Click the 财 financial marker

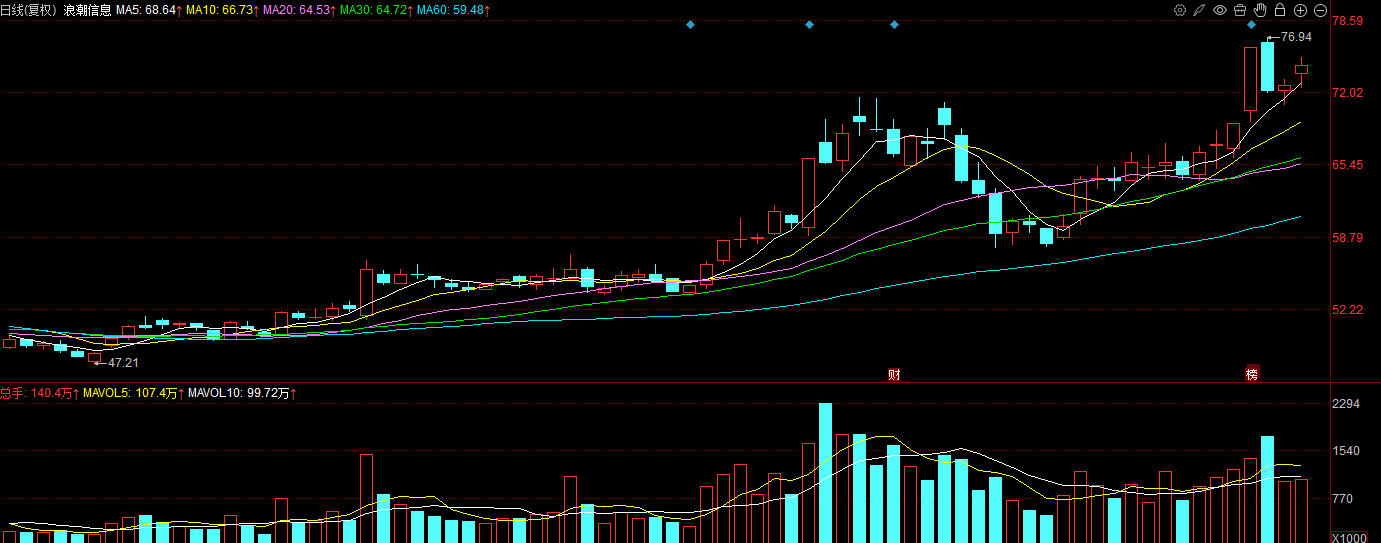point(894,374)
